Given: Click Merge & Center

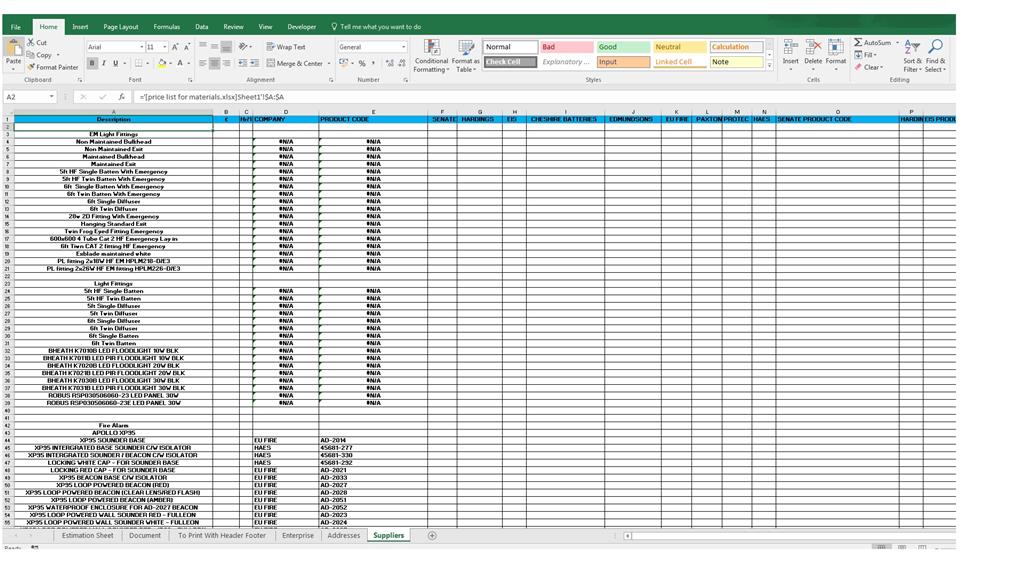Looking at the screenshot, I should coord(295,63).
